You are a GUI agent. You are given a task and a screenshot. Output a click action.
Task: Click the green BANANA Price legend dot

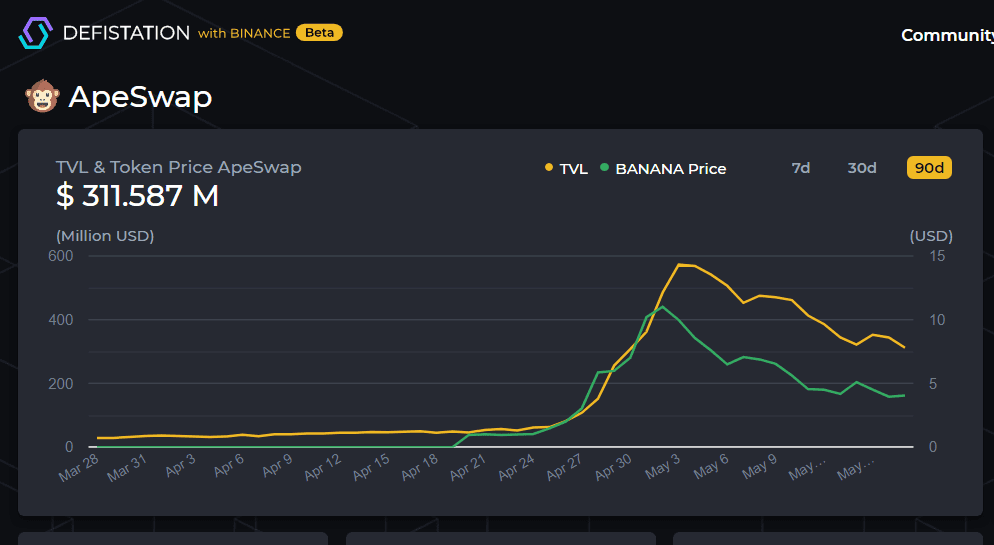604,168
